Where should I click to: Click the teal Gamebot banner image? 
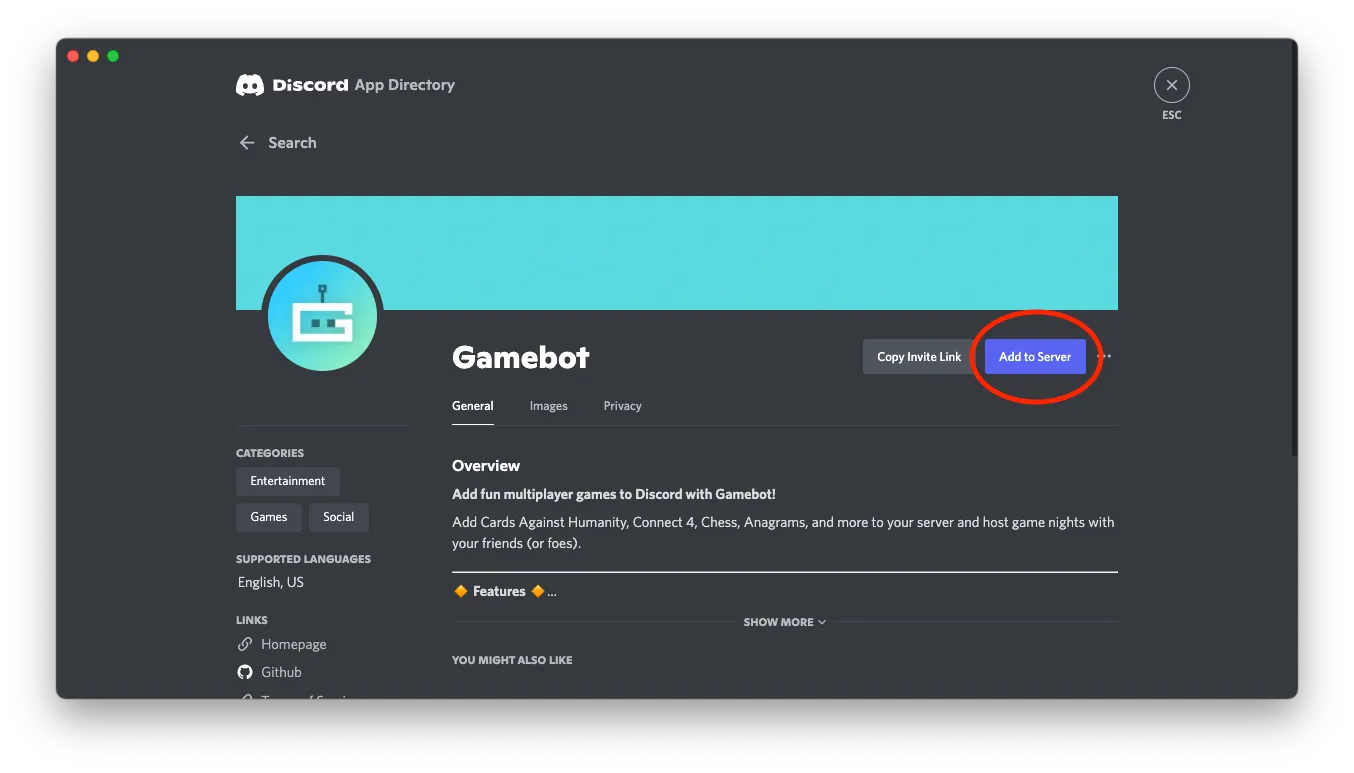tap(677, 253)
